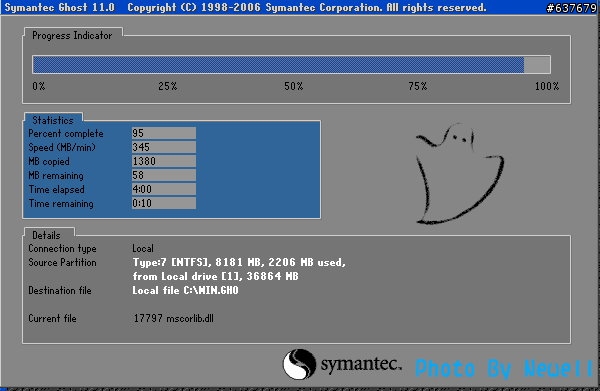Viewport: 600px width, 391px height.
Task: Click the 'Destination file' label
Action: pos(60,290)
